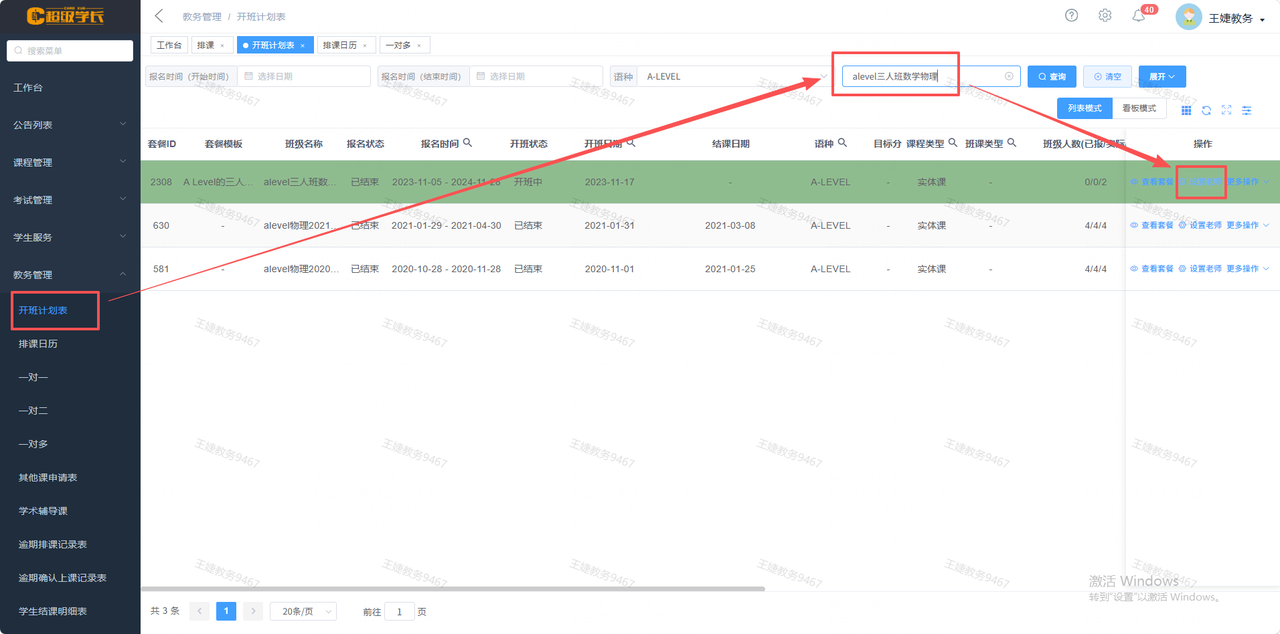Open 更多操作 for row 630
The width and height of the screenshot is (1280, 634).
tap(1248, 225)
